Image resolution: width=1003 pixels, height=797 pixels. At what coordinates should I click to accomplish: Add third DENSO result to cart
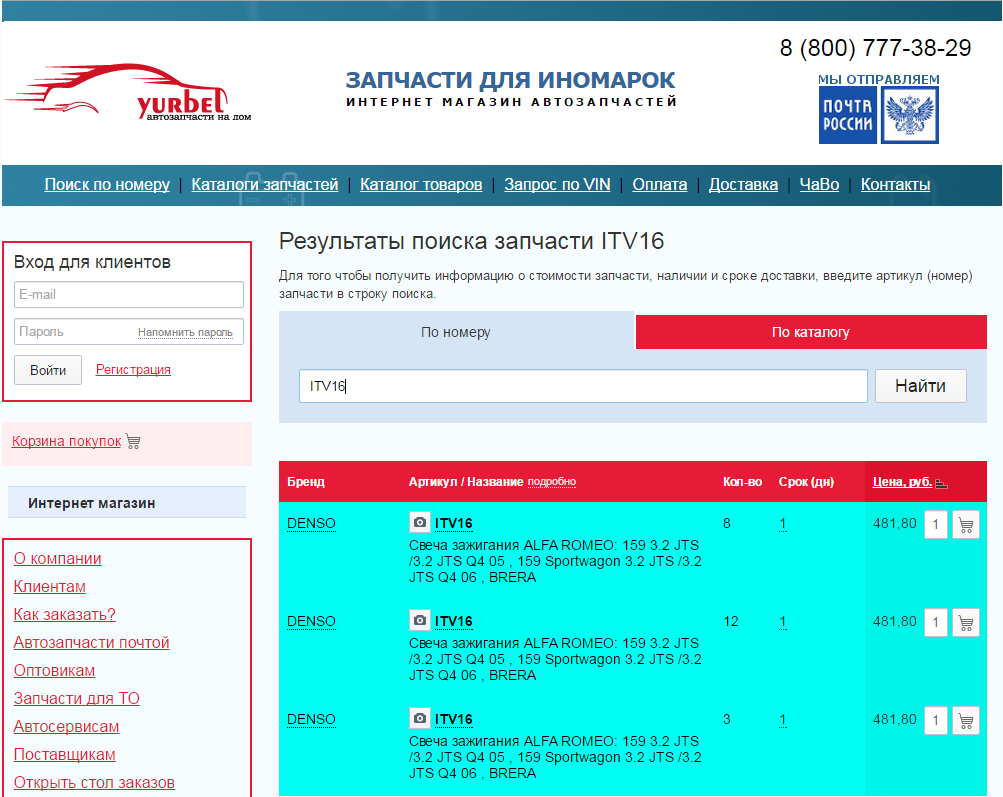coord(965,720)
